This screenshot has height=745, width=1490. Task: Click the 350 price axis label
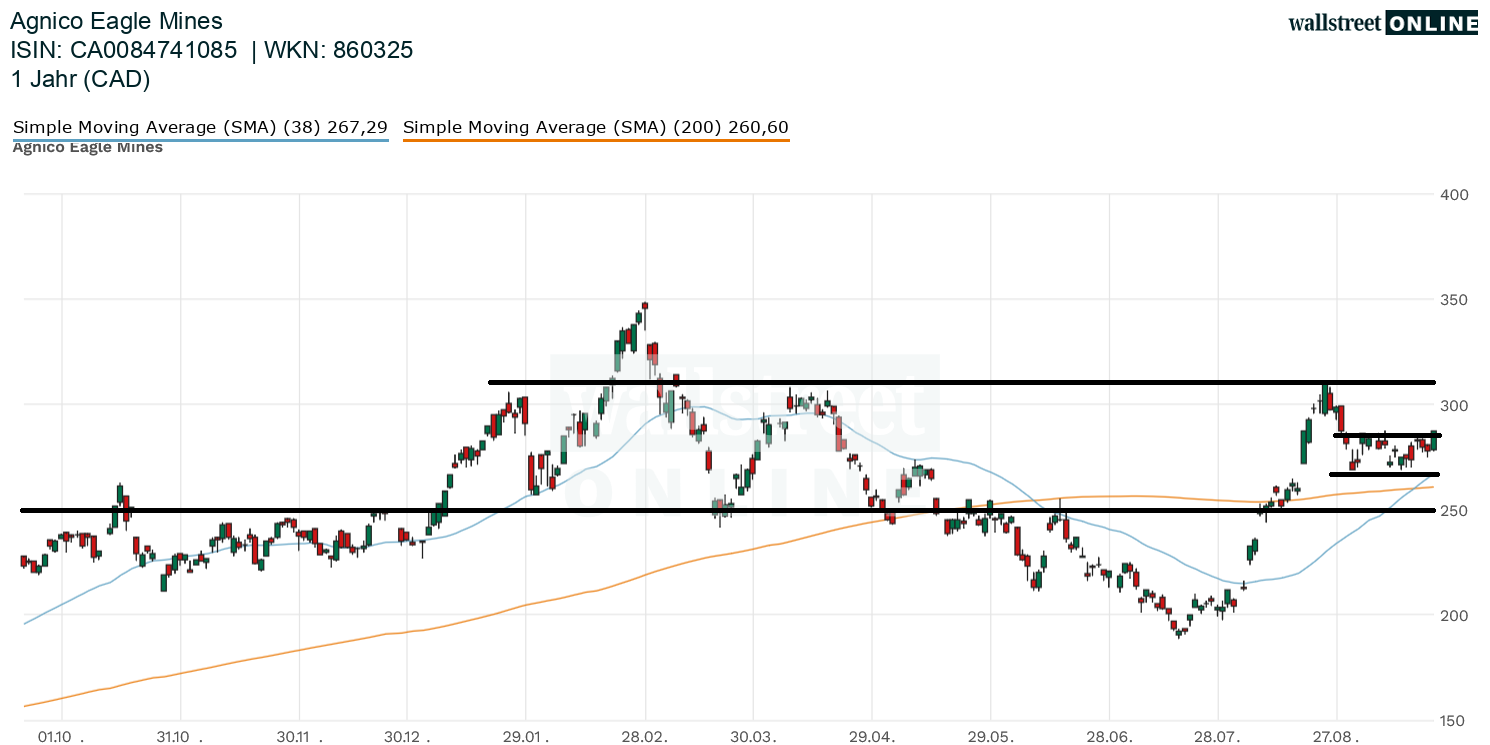[1453, 300]
